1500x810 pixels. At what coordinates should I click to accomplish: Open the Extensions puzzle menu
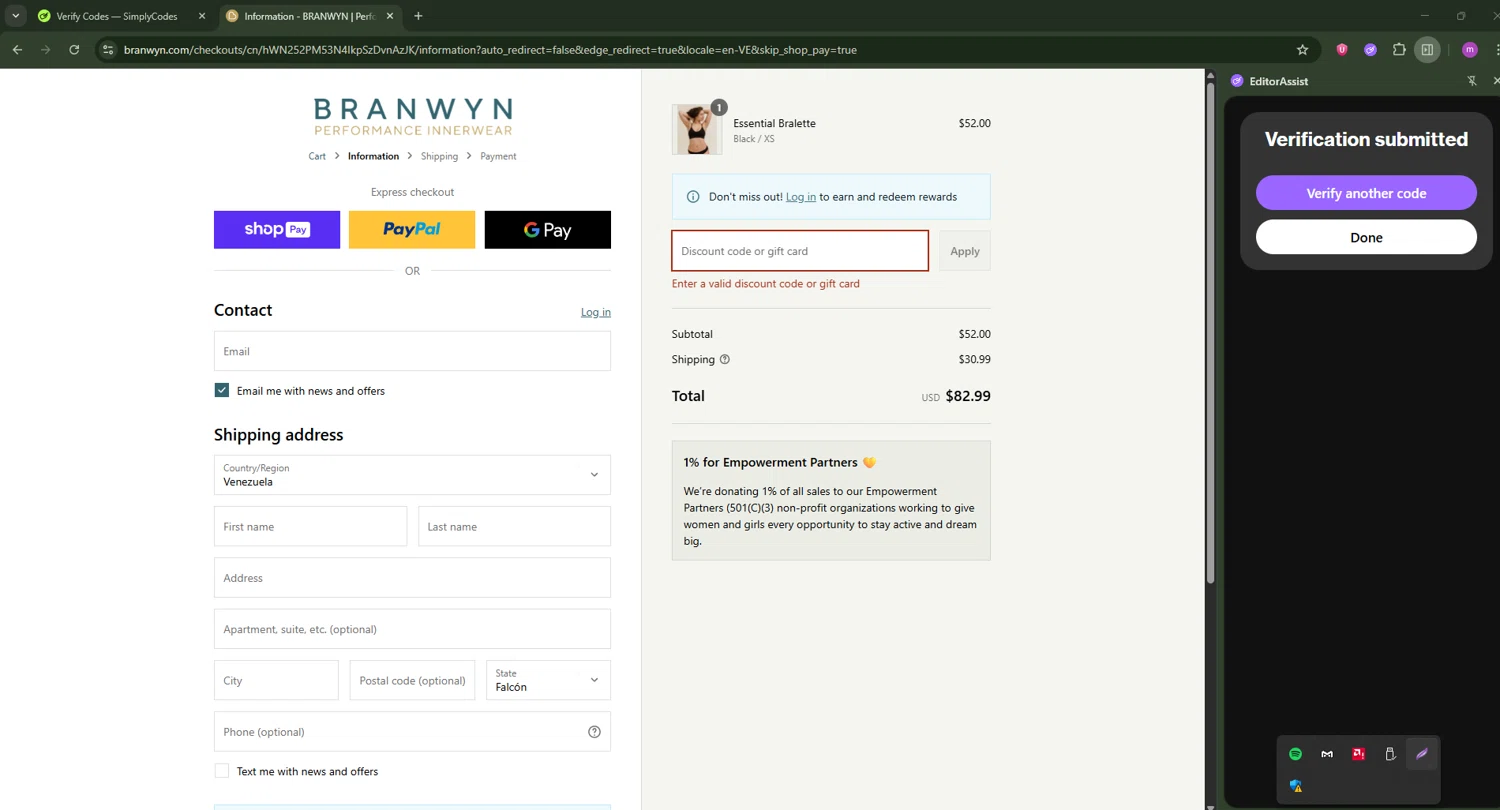tap(1399, 49)
